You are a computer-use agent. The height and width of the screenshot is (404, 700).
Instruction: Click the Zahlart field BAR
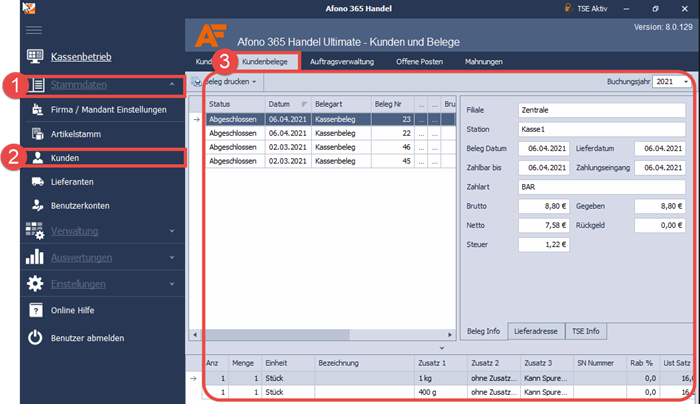click(601, 187)
